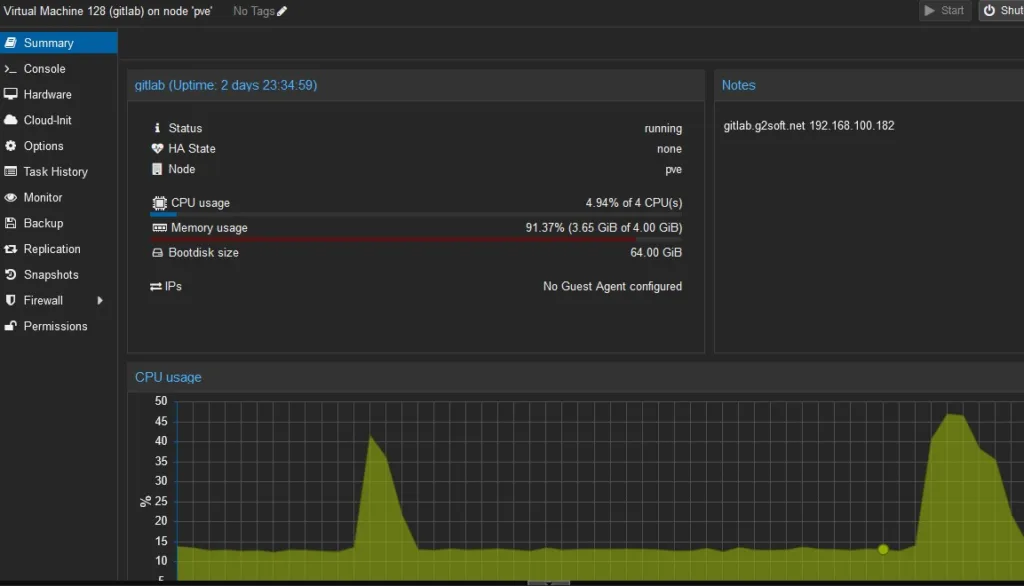Click the IPs exchange arrows icon

[x=155, y=286]
